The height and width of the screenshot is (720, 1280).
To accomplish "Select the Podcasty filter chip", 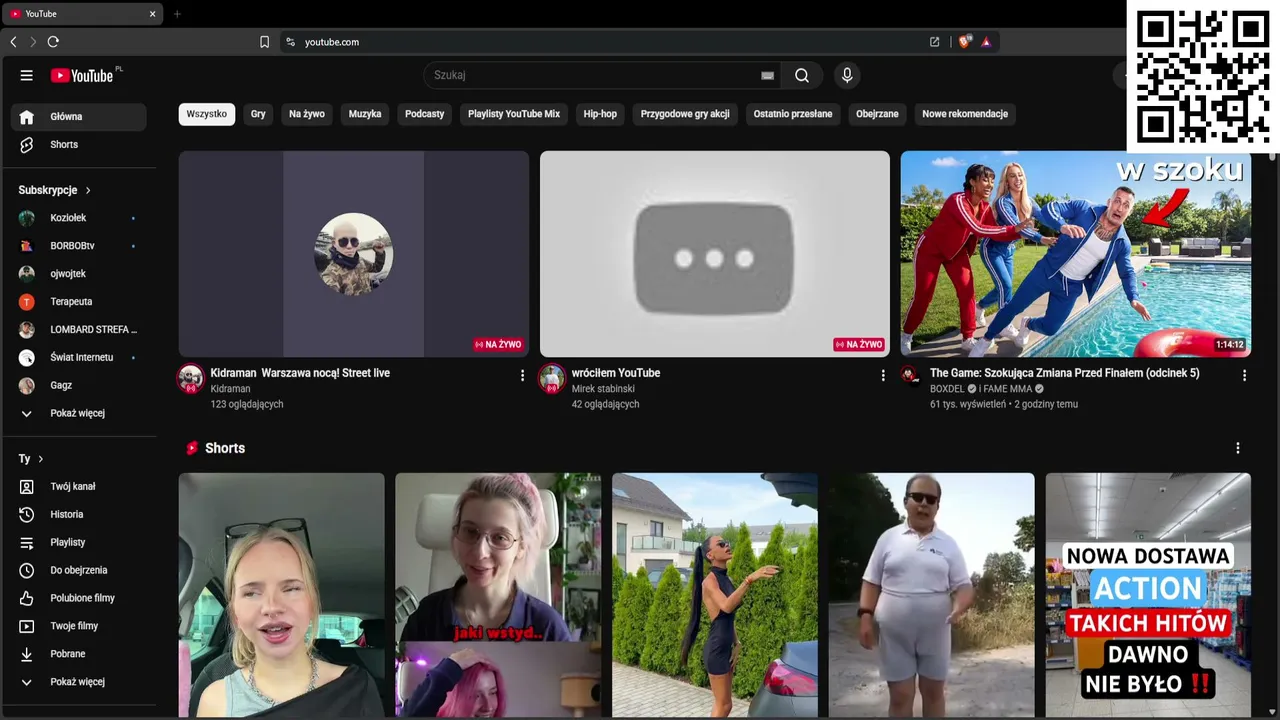I will (x=425, y=114).
